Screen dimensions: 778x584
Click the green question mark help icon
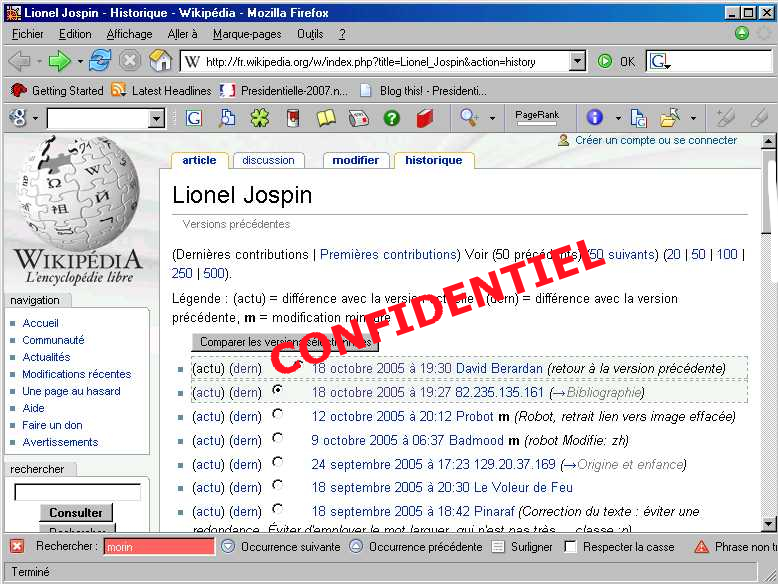pos(391,118)
